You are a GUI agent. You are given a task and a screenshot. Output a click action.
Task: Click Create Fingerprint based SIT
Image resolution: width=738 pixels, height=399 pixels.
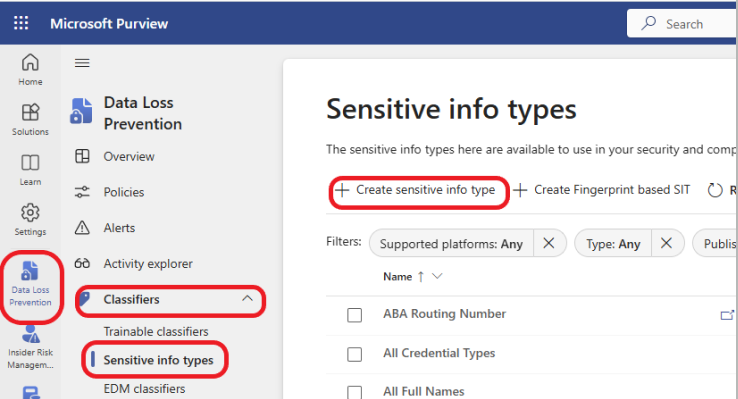(602, 190)
